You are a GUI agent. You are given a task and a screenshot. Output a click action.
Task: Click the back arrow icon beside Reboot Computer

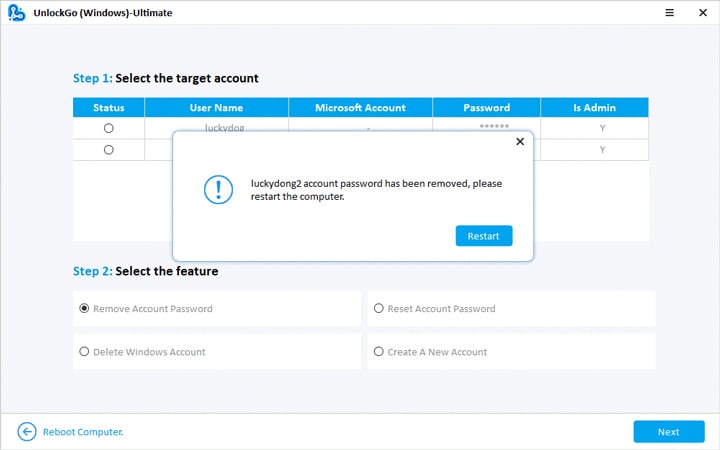pos(27,431)
